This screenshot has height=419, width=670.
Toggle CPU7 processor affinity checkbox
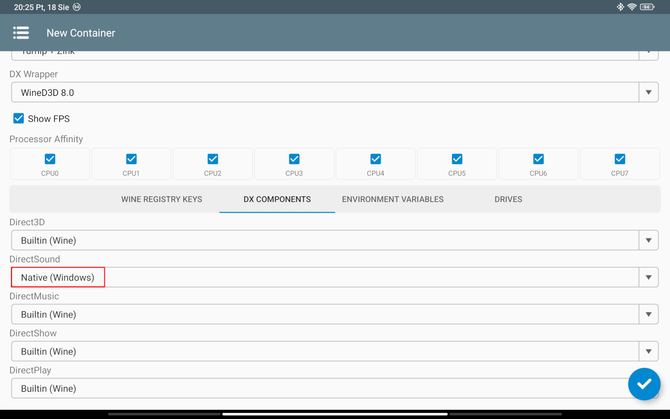click(x=620, y=159)
